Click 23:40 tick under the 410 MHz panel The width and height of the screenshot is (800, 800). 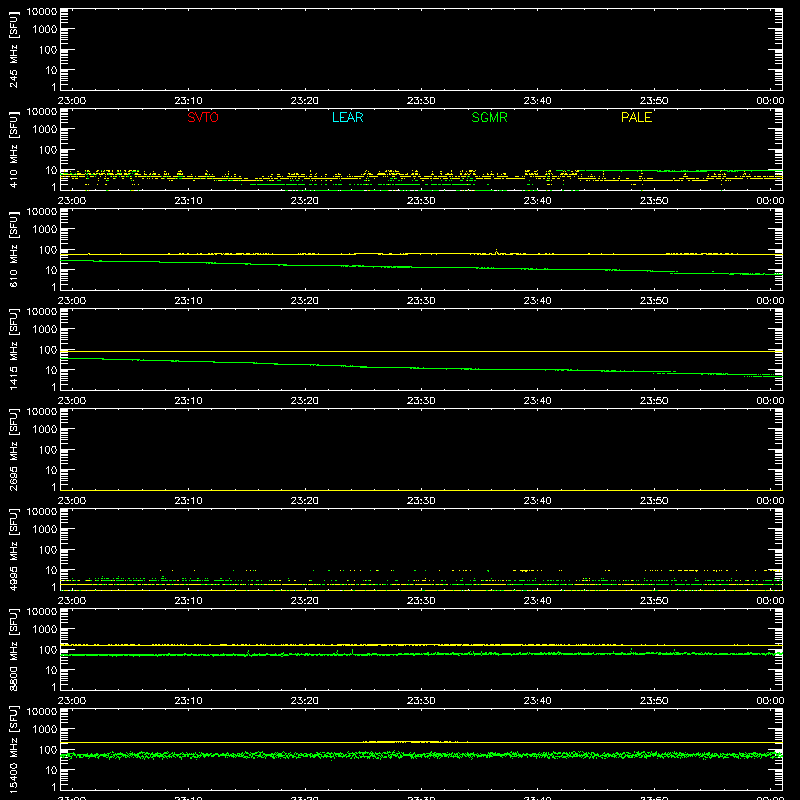(x=537, y=201)
